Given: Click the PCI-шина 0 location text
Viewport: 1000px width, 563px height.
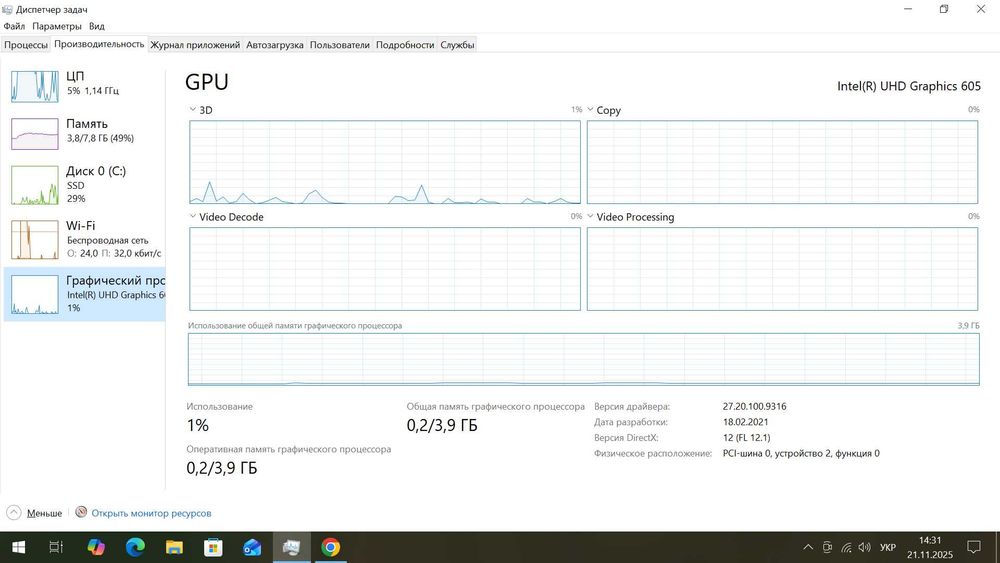Looking at the screenshot, I should (x=801, y=453).
